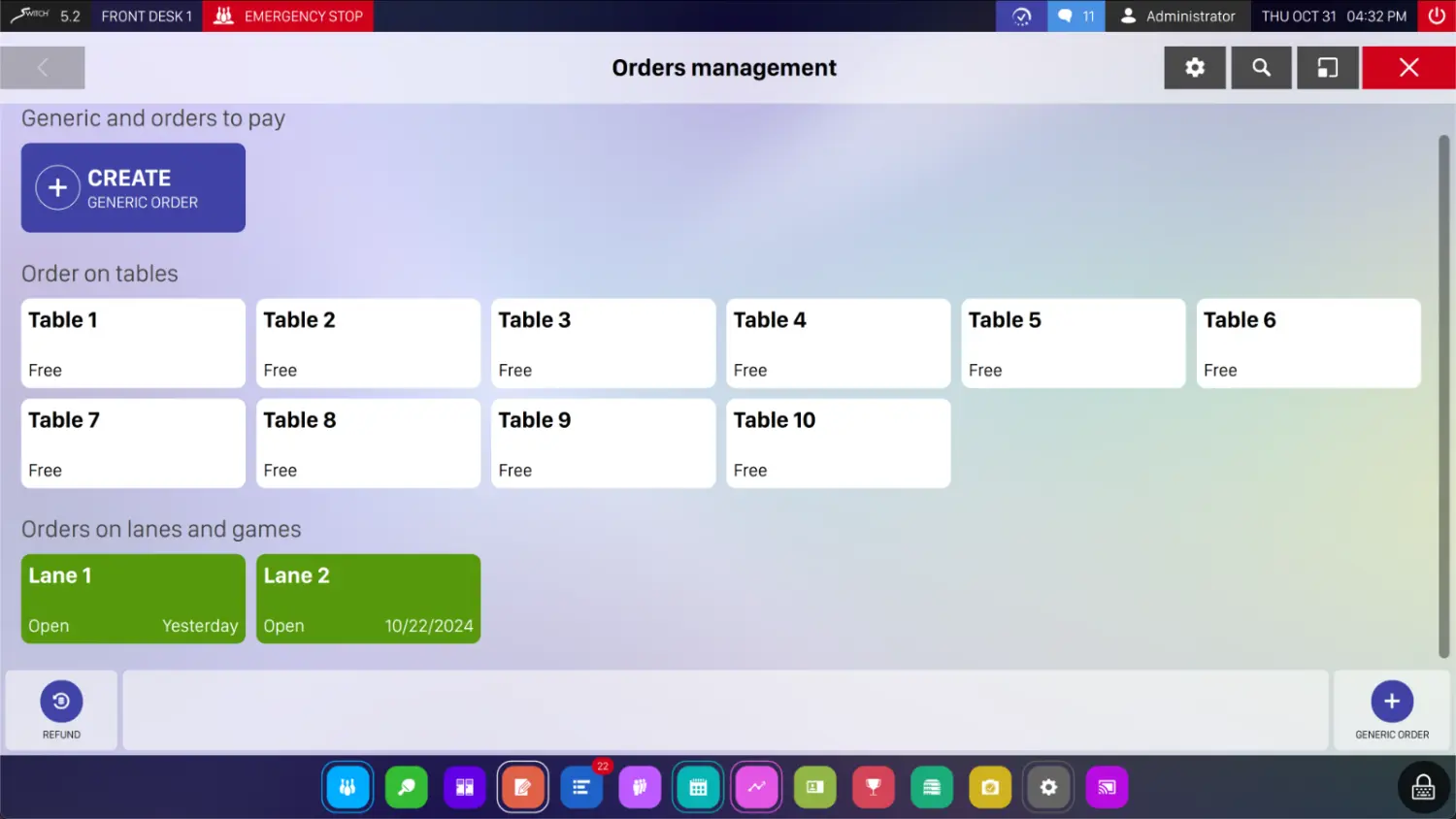Open the green stacked-layers app in dock

pyautogui.click(x=932, y=787)
